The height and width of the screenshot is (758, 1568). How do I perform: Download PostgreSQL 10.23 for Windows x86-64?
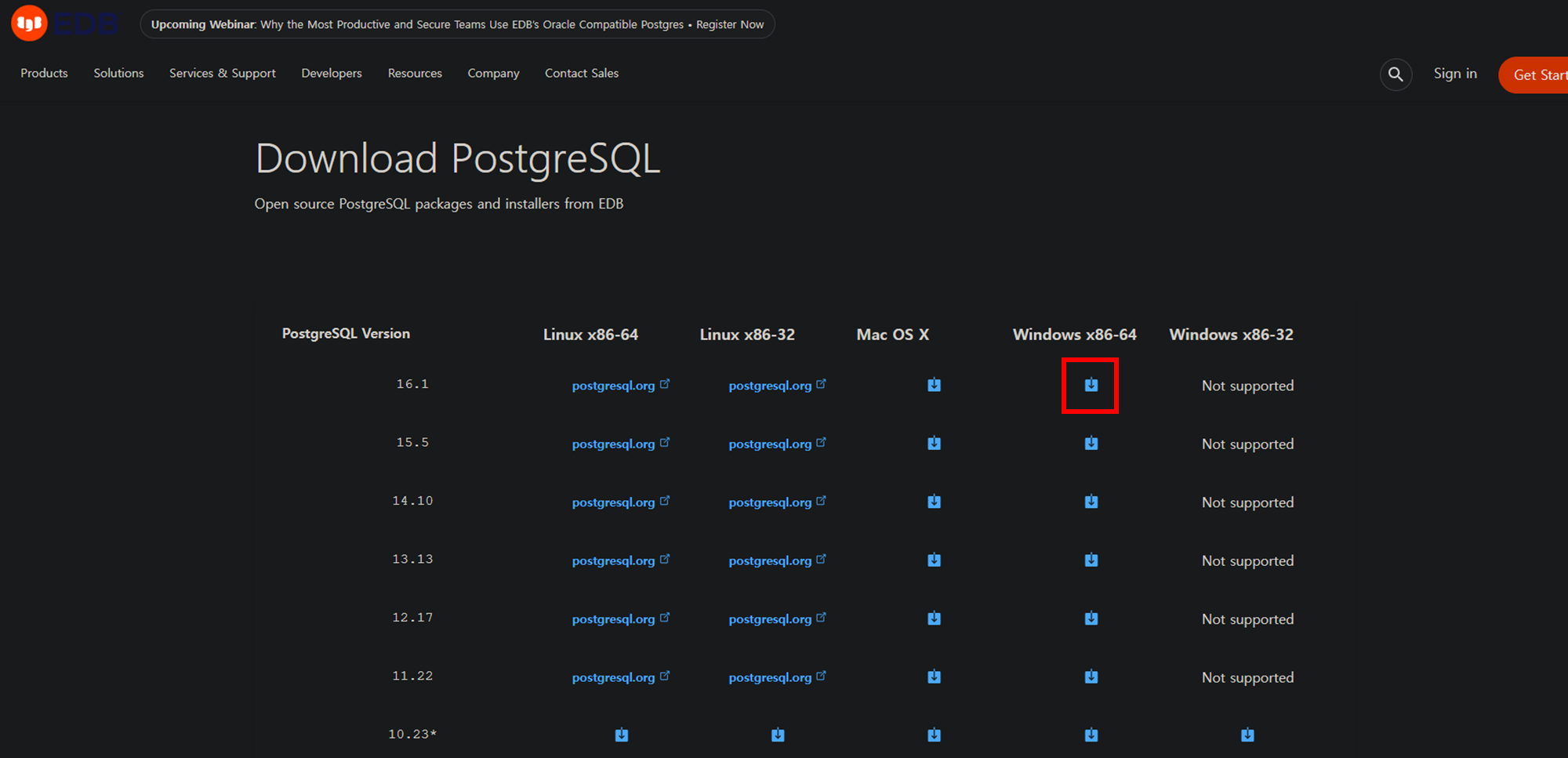pos(1091,735)
